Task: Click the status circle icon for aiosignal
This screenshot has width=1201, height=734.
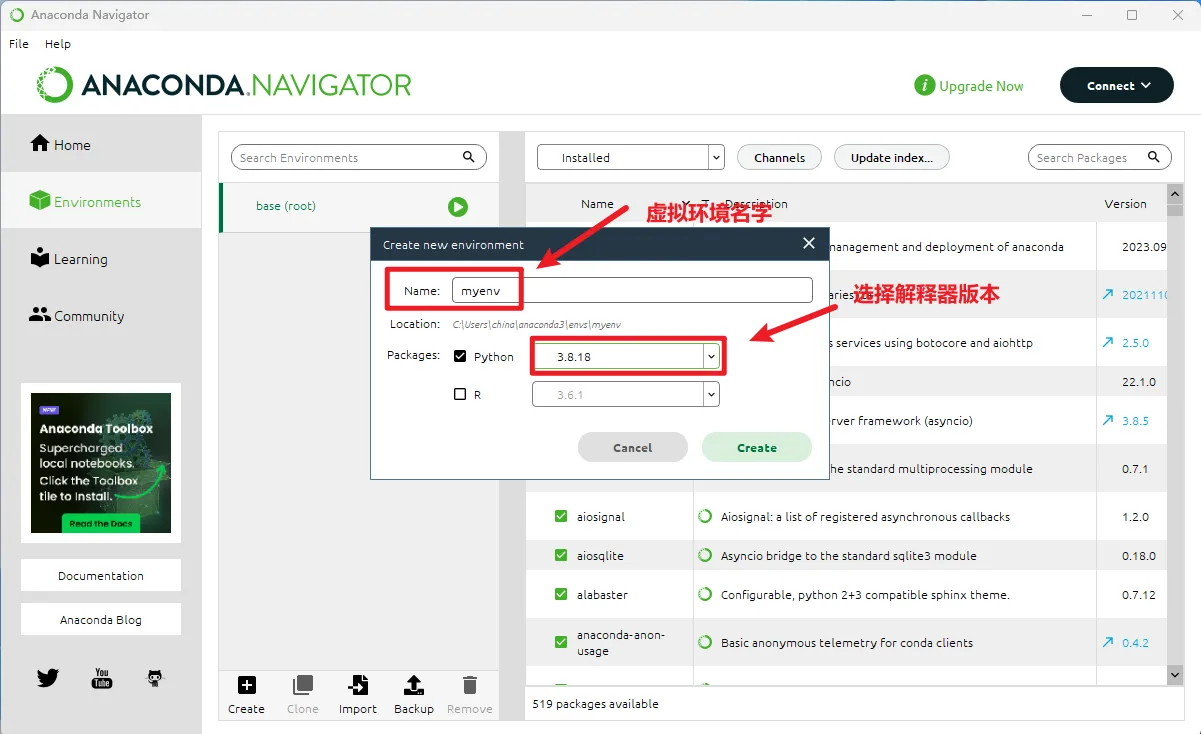Action: [x=705, y=516]
